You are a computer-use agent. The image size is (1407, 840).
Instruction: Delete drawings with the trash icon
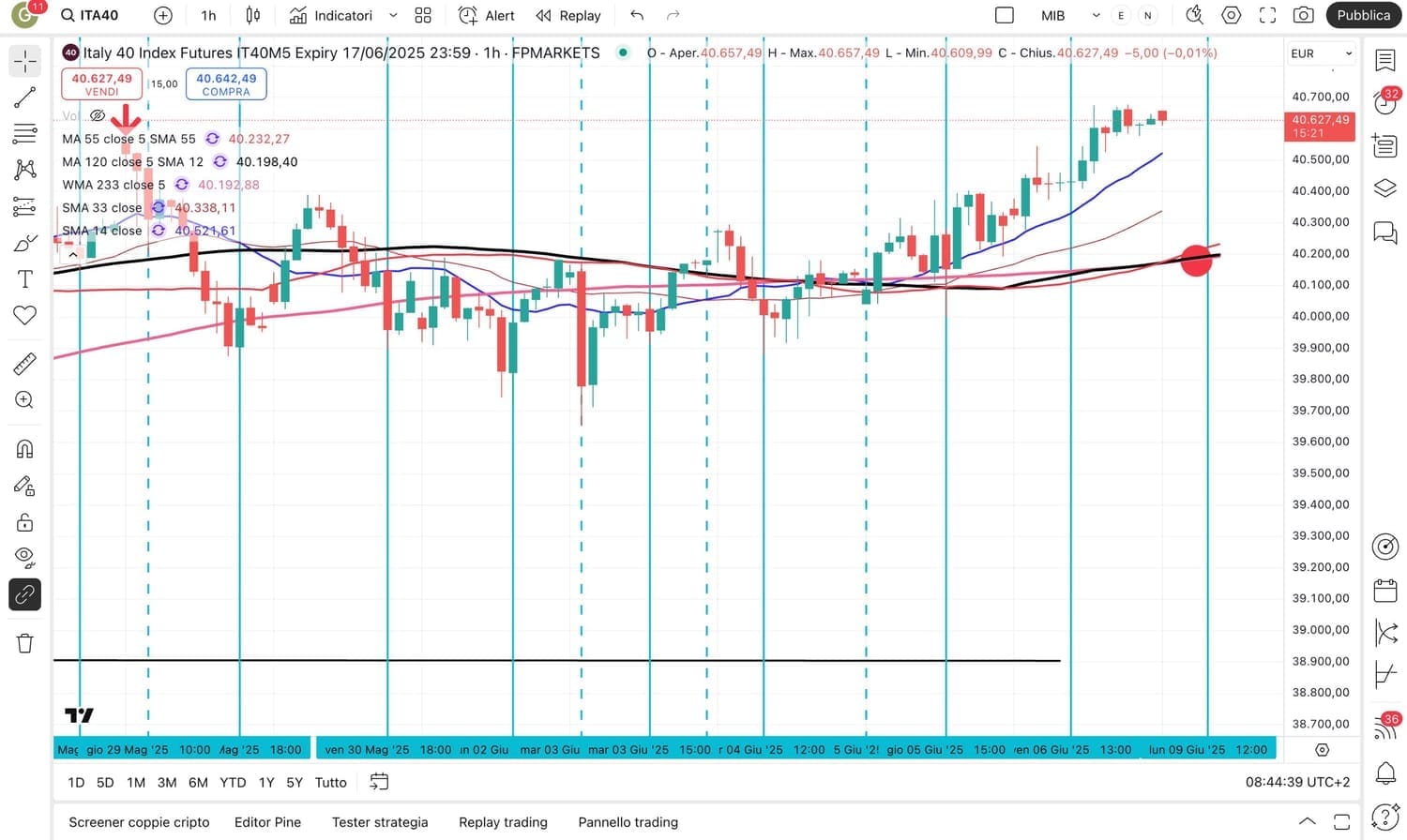point(25,643)
